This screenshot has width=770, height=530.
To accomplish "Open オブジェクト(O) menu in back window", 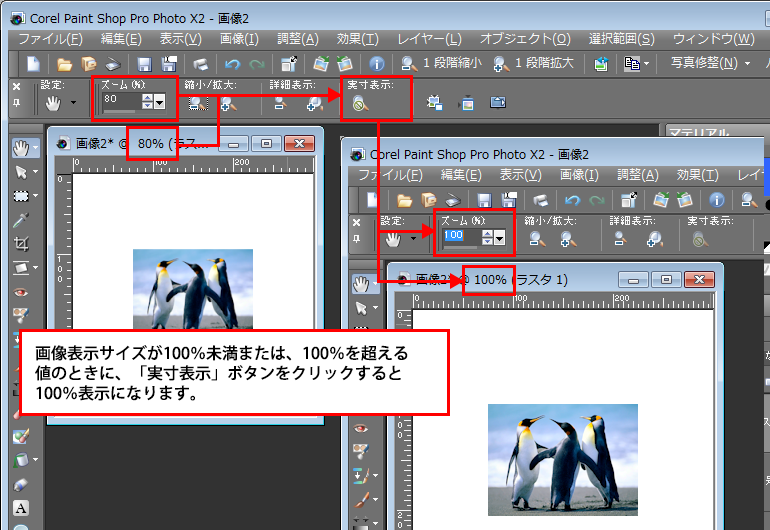I will click(525, 39).
